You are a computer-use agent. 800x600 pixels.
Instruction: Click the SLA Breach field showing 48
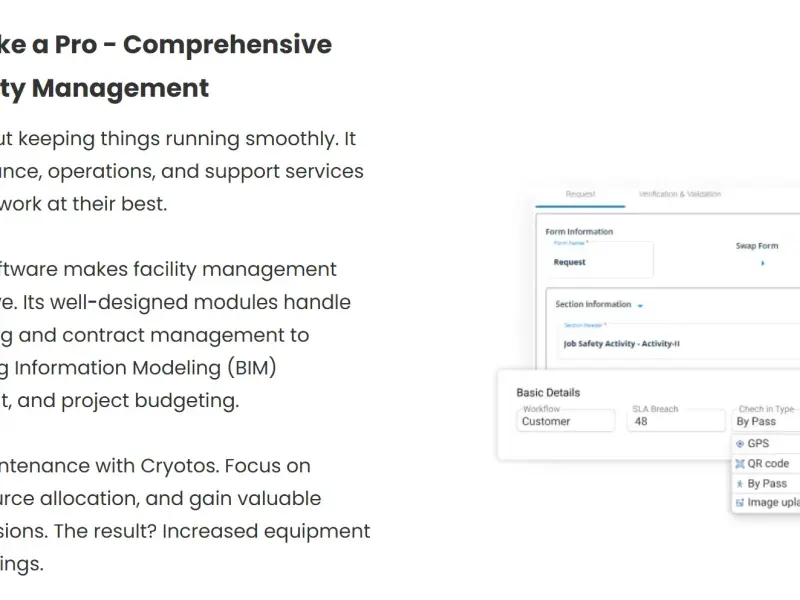pyautogui.click(x=676, y=421)
